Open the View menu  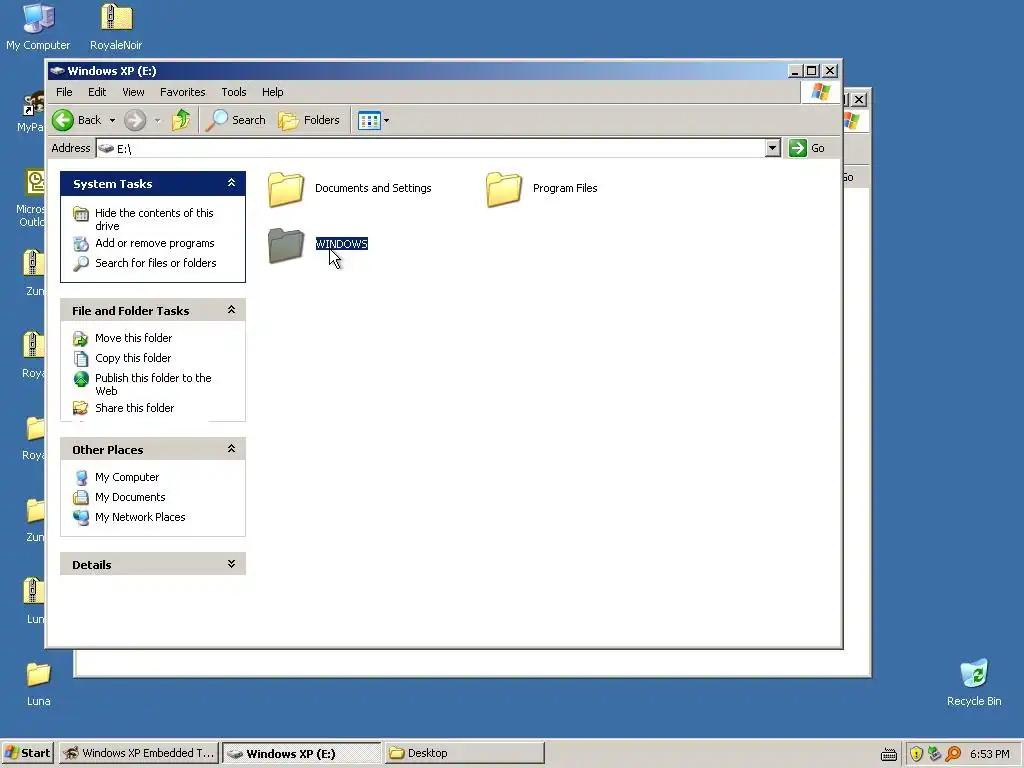coord(133,92)
